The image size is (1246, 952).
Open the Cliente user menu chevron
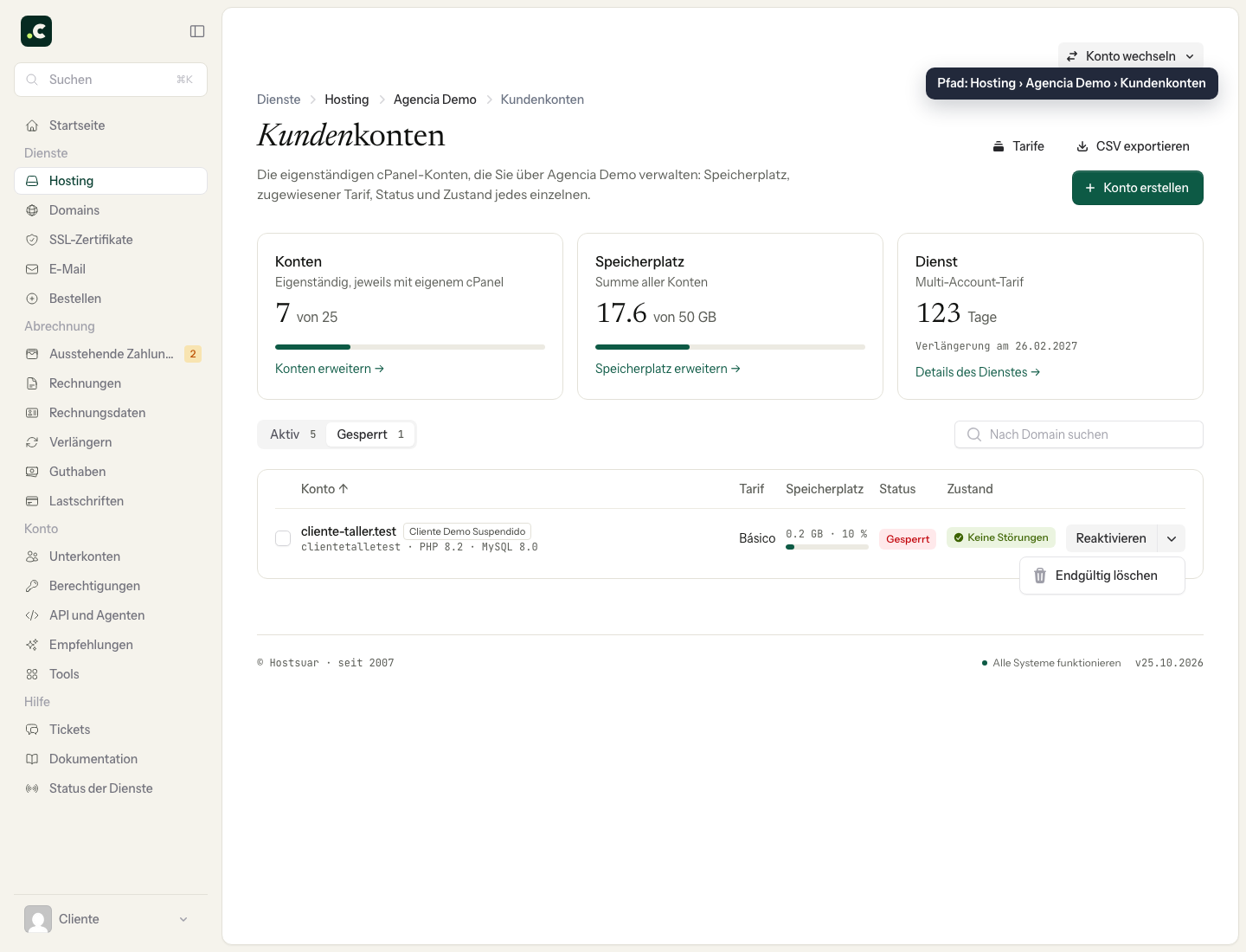[x=183, y=919]
